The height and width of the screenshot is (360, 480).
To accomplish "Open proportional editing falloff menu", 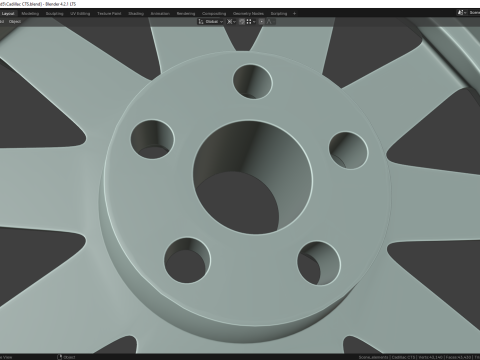I will tap(270, 22).
